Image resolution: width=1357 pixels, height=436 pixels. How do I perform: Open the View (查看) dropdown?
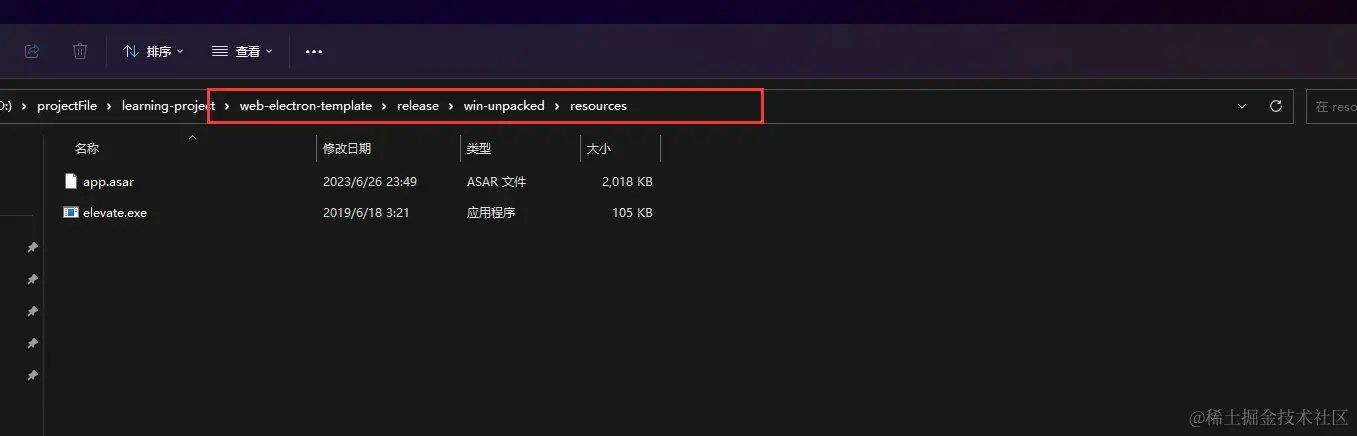(x=242, y=51)
